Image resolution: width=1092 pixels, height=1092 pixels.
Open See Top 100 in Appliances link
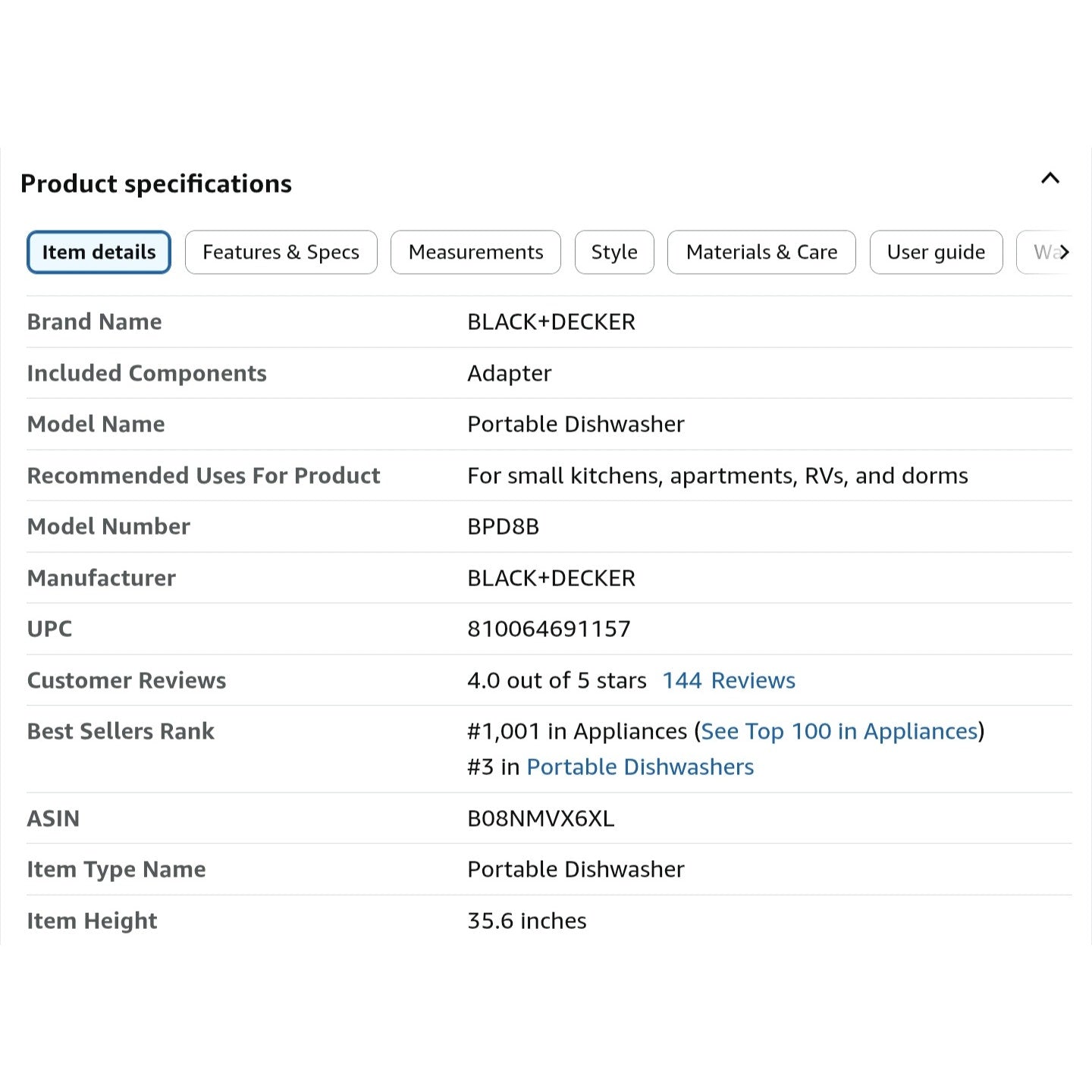point(839,731)
